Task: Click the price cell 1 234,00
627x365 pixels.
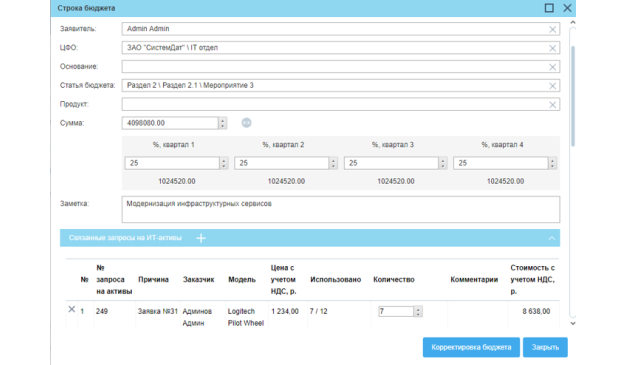Action: [x=285, y=311]
